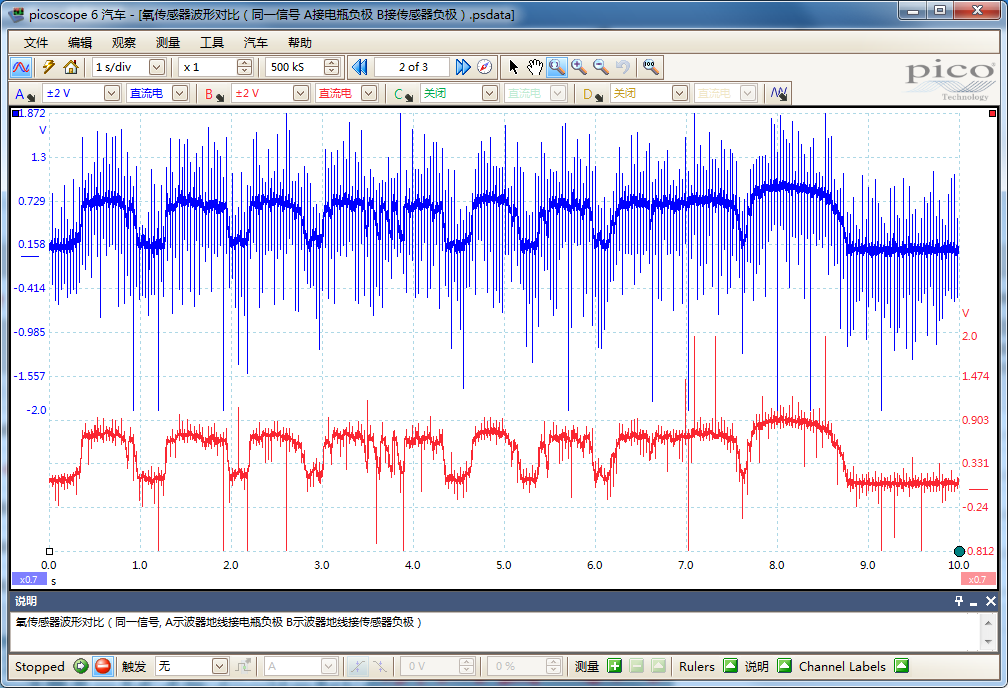Open channel A 直流电 coupling dropdown
Viewport: 1008px width, 688px height.
pyautogui.click(x=180, y=94)
